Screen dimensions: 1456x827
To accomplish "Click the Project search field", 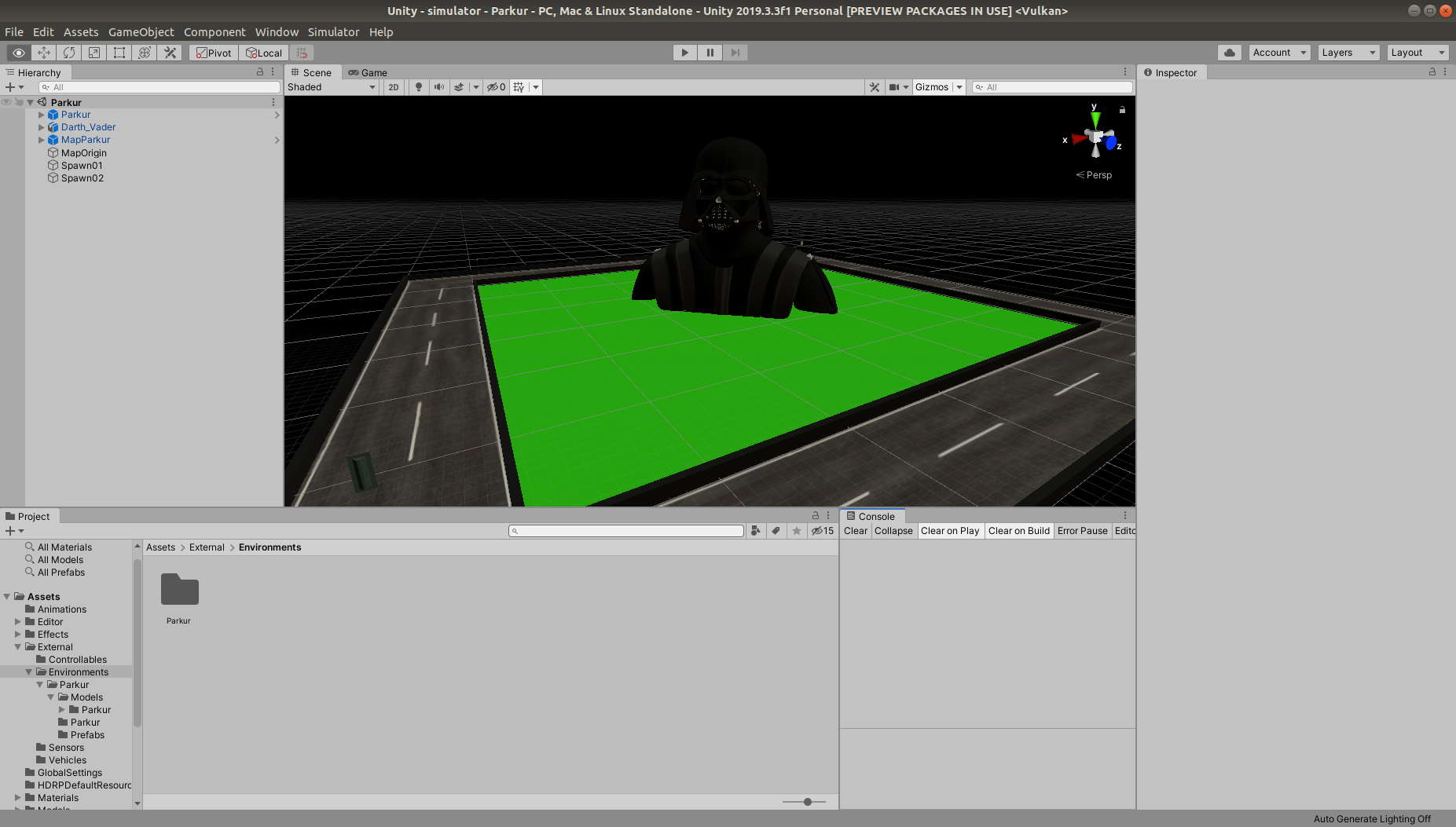I will pyautogui.click(x=626, y=531).
